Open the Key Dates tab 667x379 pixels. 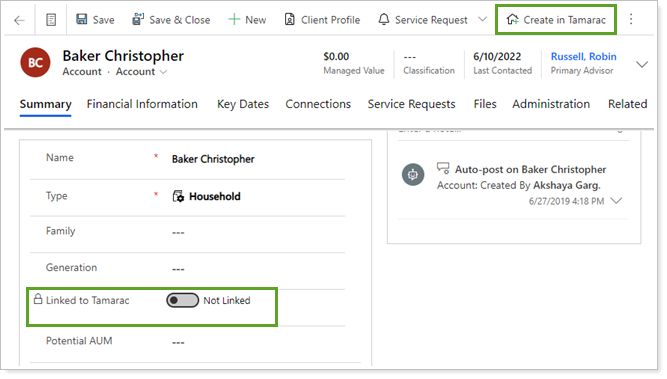tap(243, 104)
